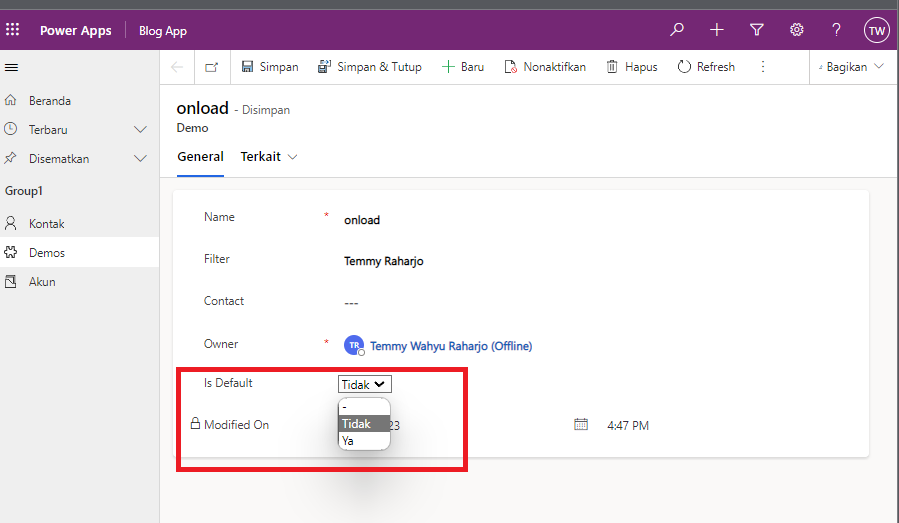The height and width of the screenshot is (523, 899).
Task: Select Tidak in the dropdown list
Action: tap(365, 424)
